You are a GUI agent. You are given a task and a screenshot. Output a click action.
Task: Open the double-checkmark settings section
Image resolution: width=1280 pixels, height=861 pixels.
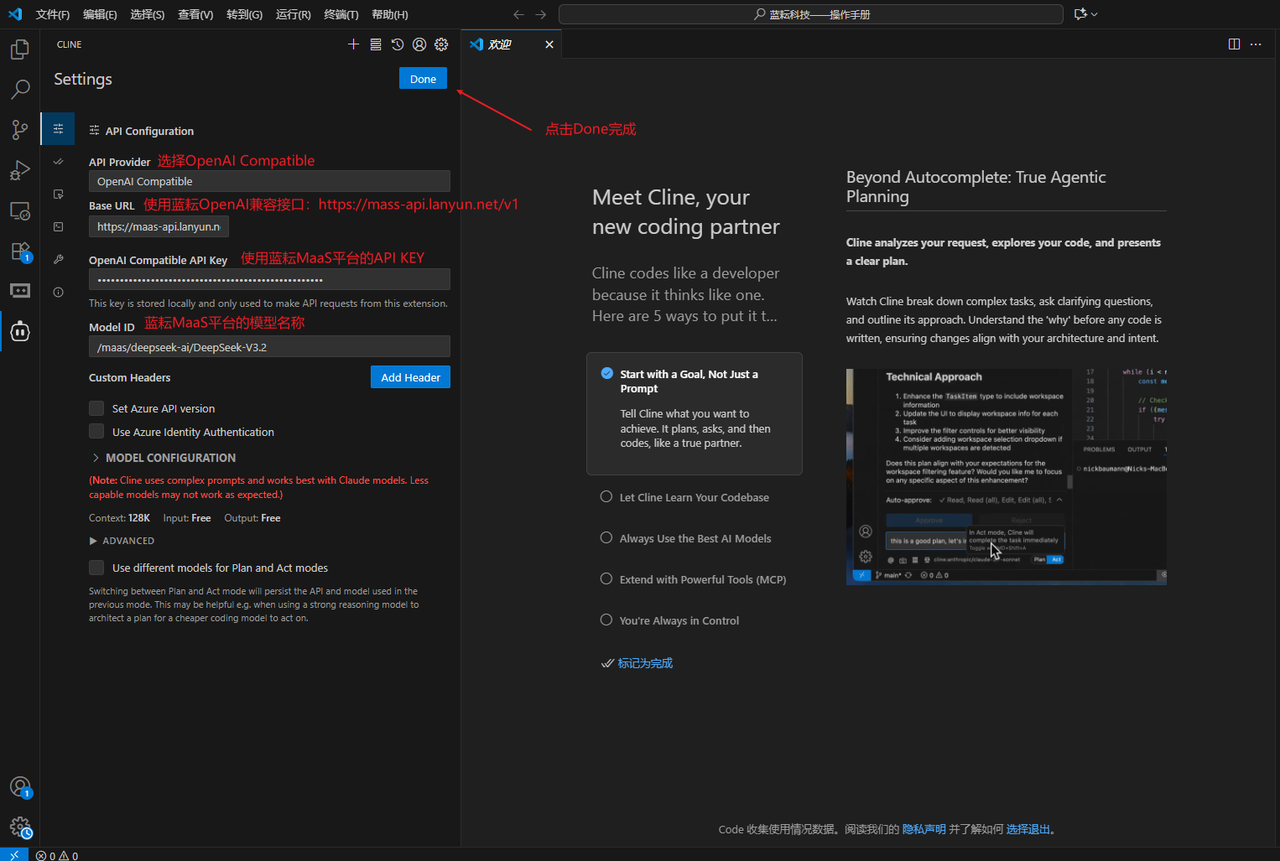[58, 161]
